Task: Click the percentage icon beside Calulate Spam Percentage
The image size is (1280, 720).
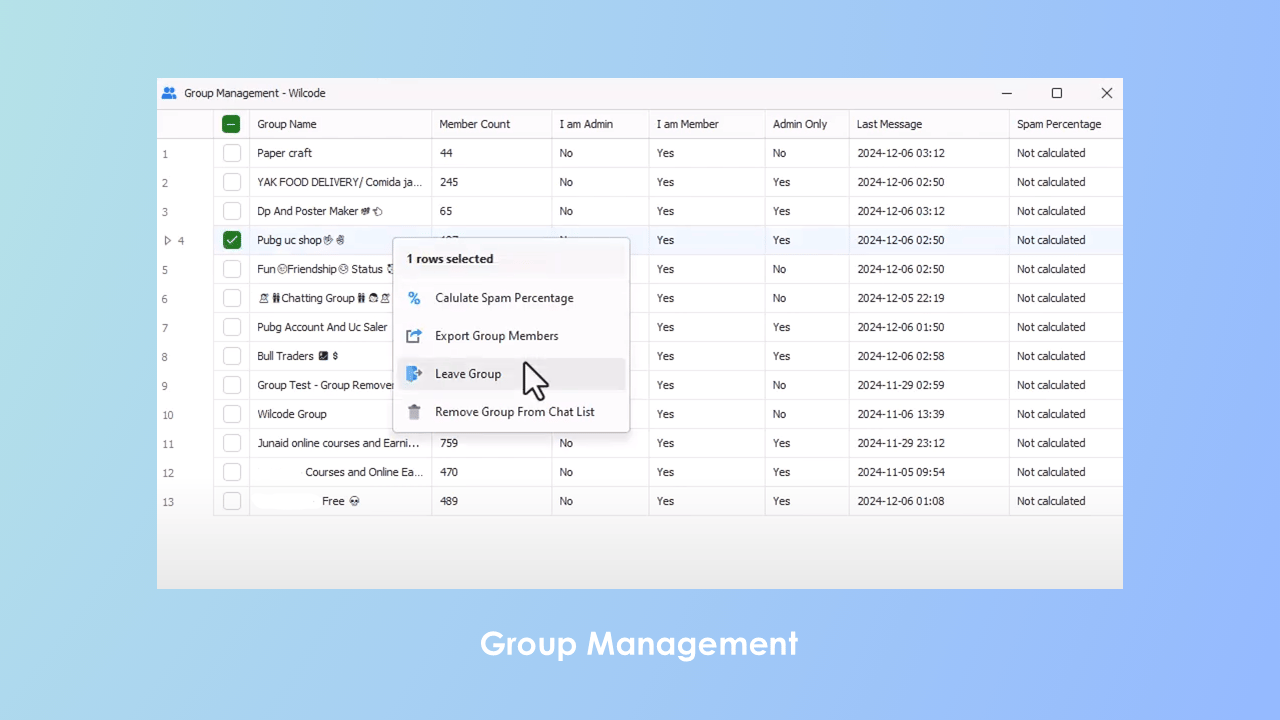Action: click(414, 297)
